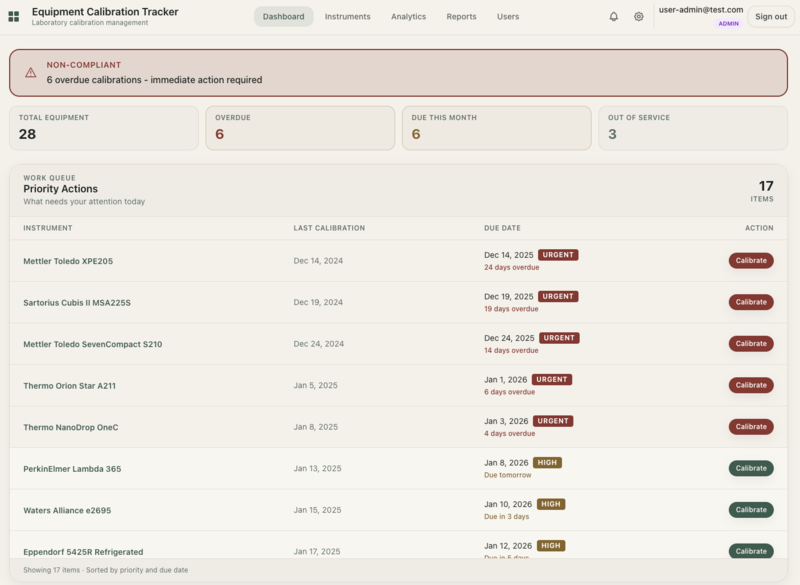Click the URGENT badge on the XPE205 row

click(558, 254)
